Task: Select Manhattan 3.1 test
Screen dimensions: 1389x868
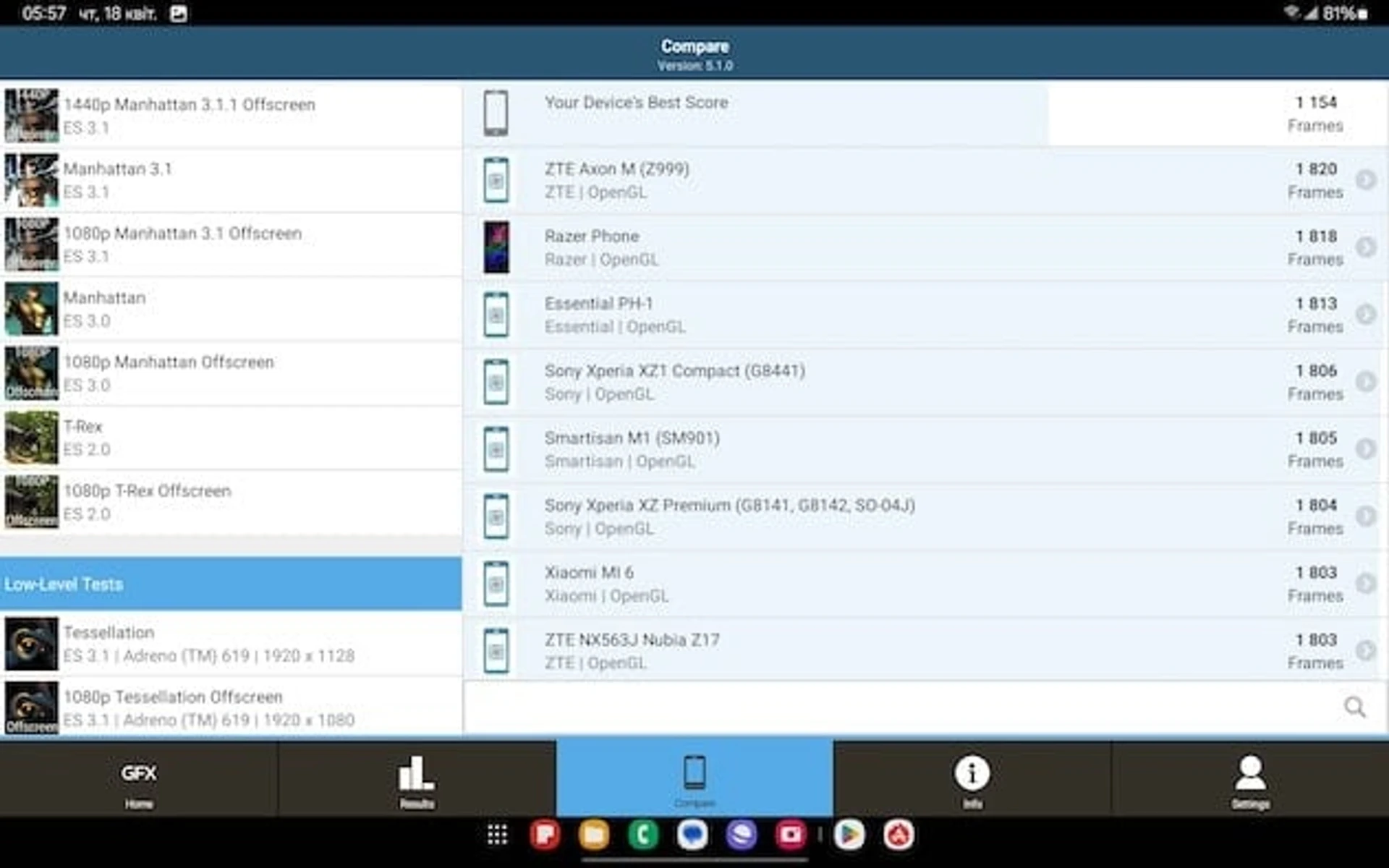Action: (231, 180)
